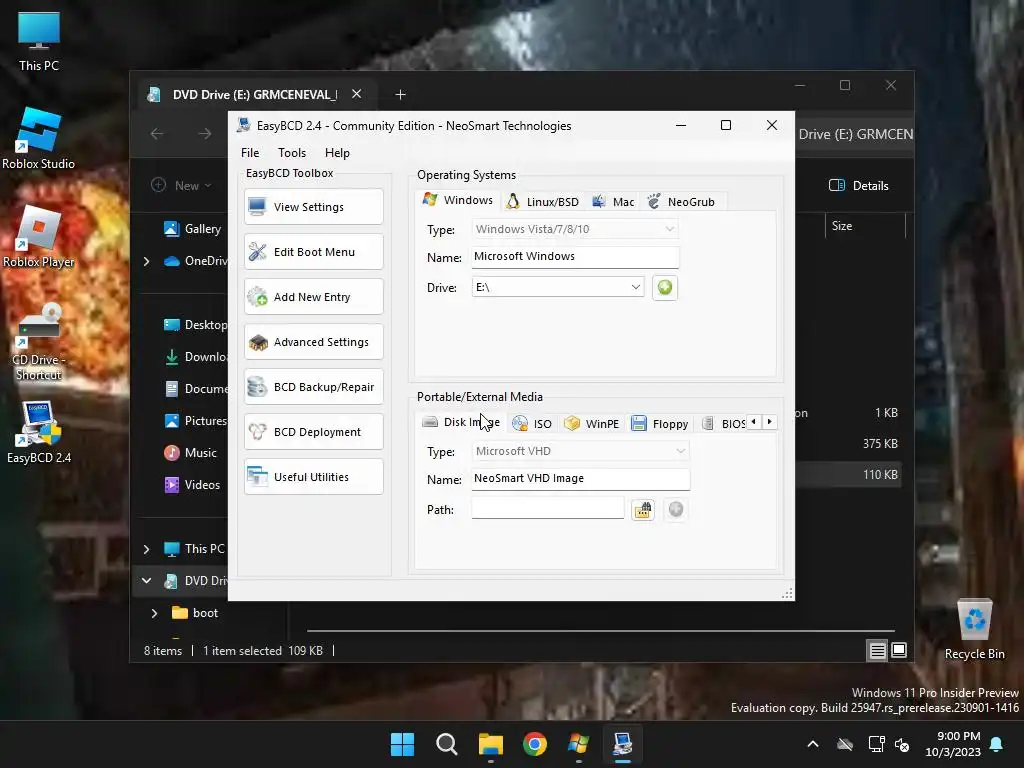The height and width of the screenshot is (768, 1024).
Task: Open Music in Explorer navigation pane
Action: coord(190,453)
